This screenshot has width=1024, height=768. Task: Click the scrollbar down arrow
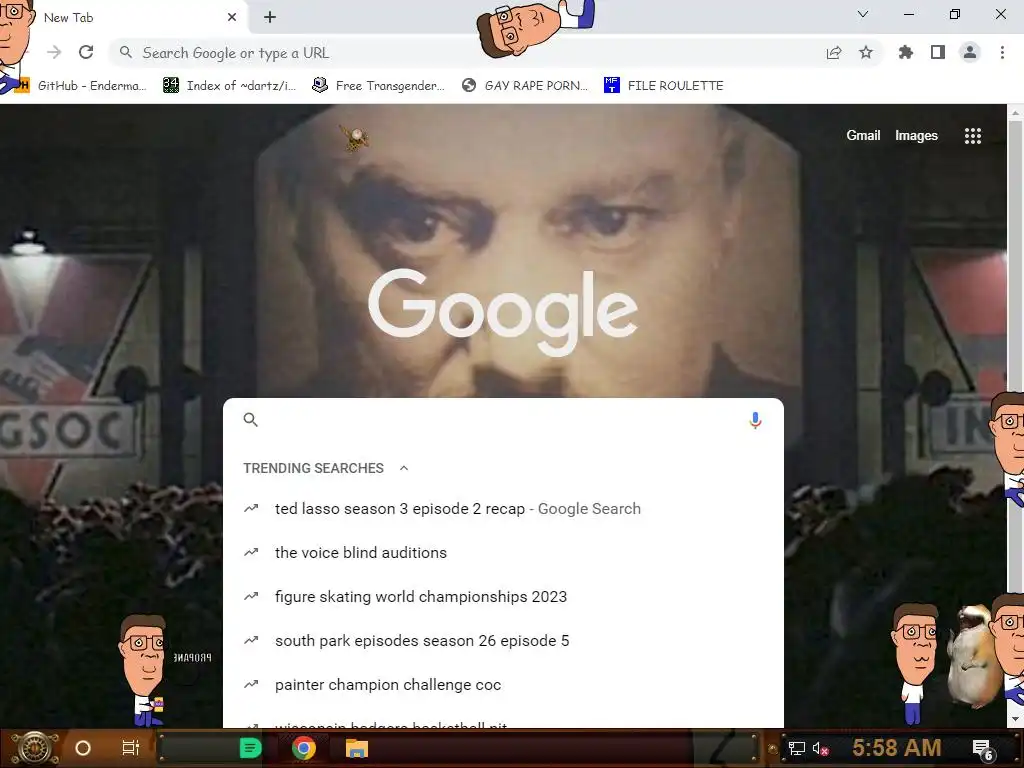[1015, 719]
